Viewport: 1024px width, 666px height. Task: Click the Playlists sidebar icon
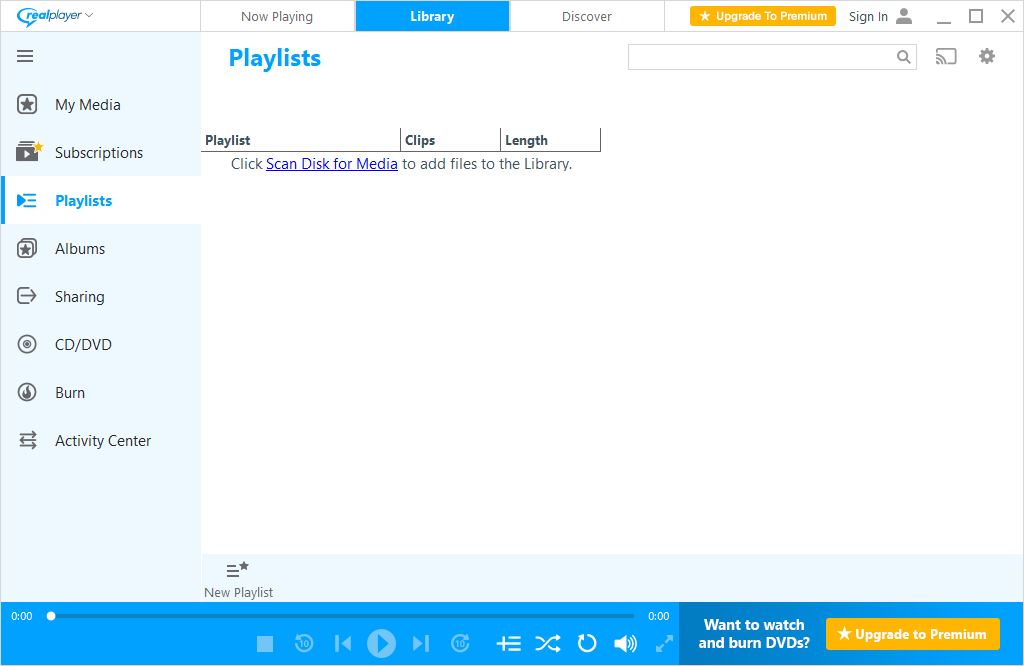point(27,200)
